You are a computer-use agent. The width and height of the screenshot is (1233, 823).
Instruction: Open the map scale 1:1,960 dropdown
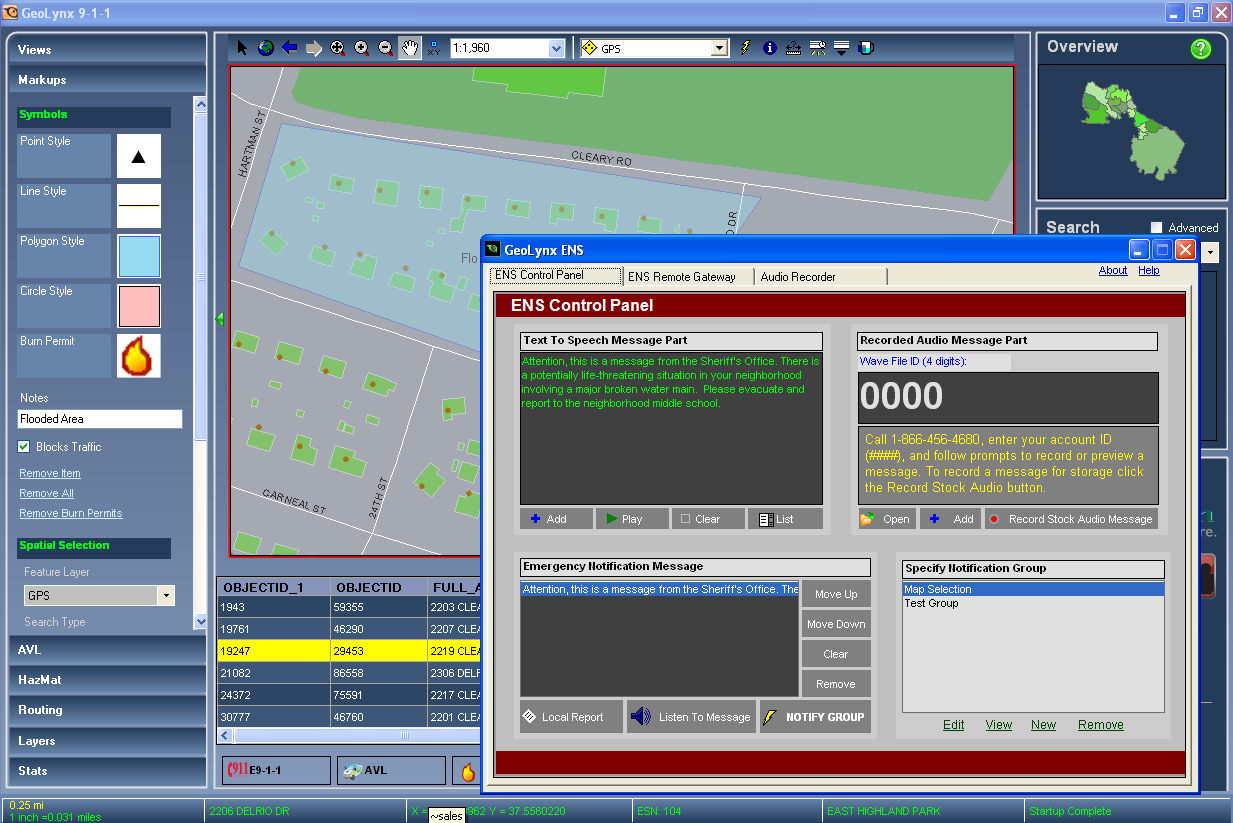click(557, 48)
